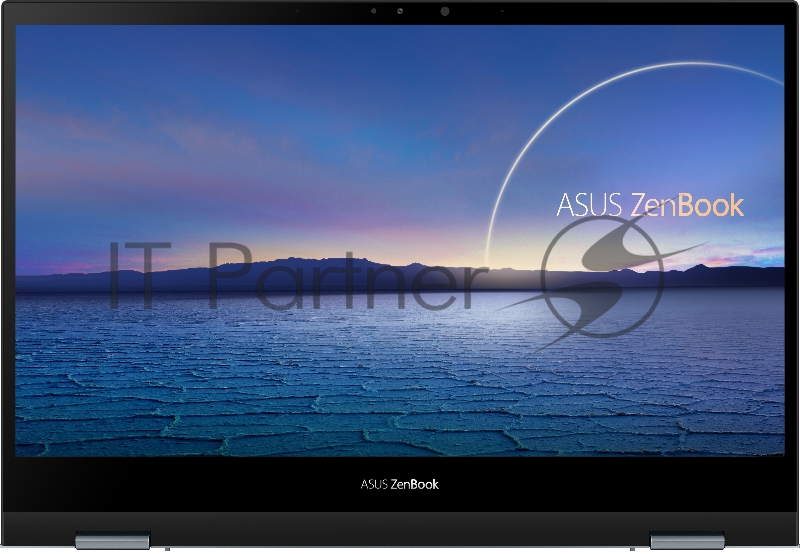Click the ASUS ZenBook bezel logo
This screenshot has height=554, width=800.
pyautogui.click(x=399, y=484)
